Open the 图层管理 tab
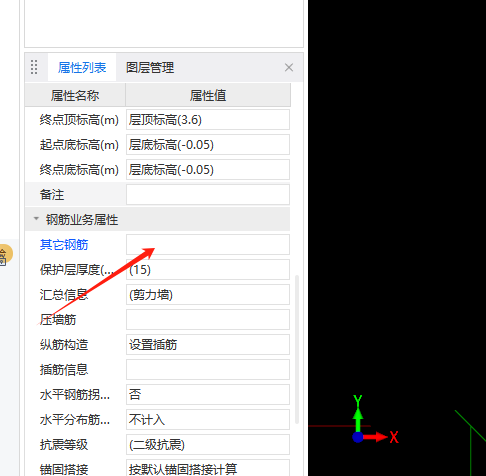Image resolution: width=486 pixels, height=476 pixels. tap(150, 68)
